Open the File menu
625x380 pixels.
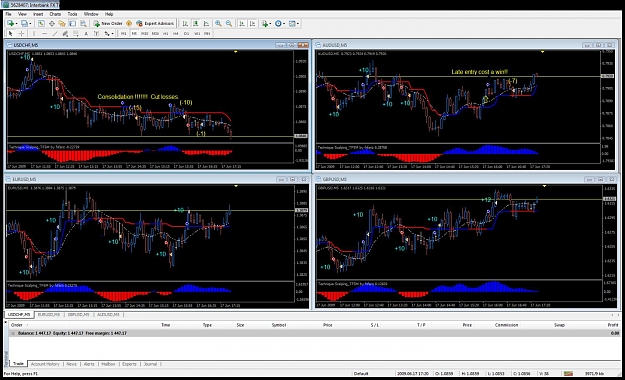[8, 14]
